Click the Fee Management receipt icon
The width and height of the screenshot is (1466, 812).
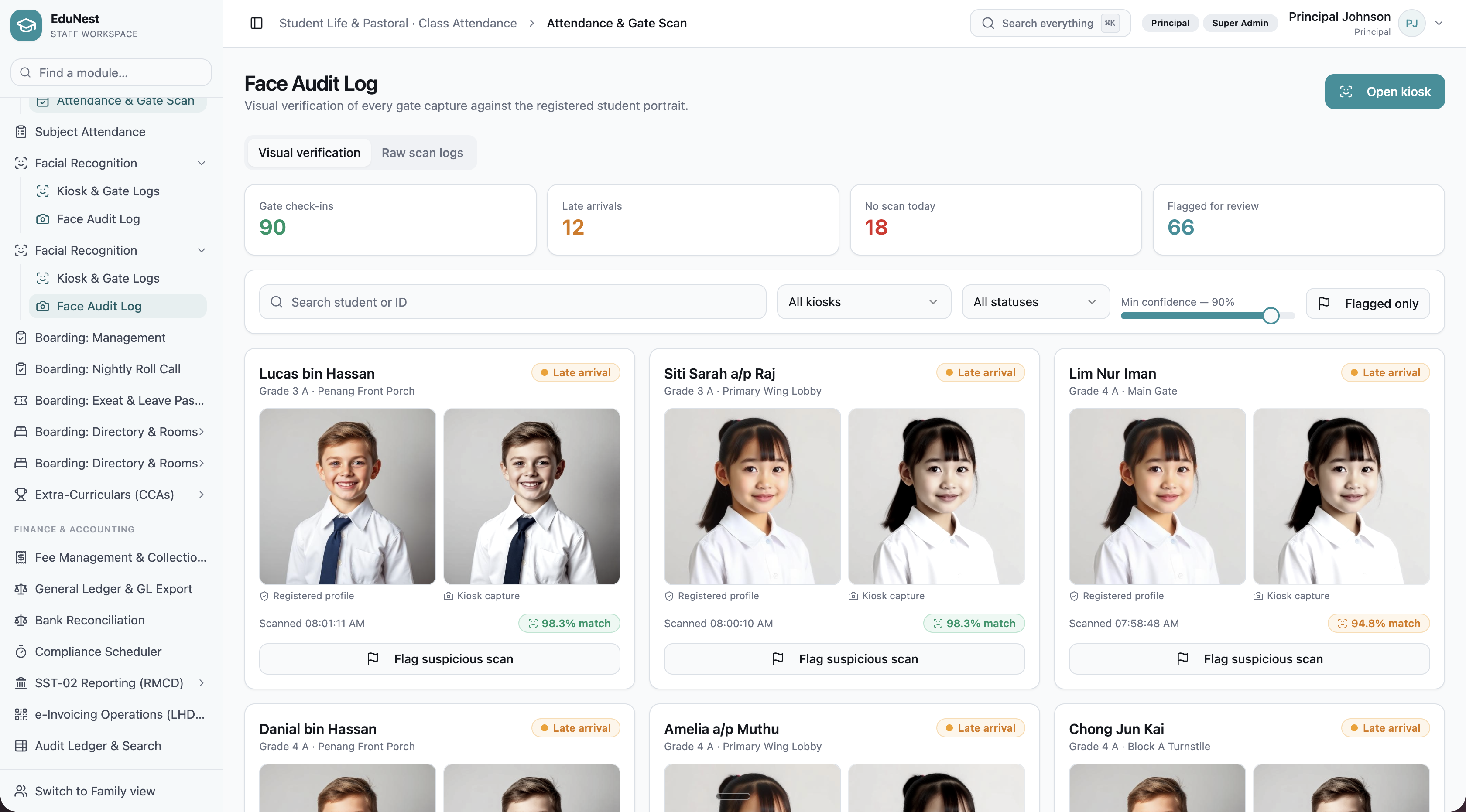coord(21,557)
